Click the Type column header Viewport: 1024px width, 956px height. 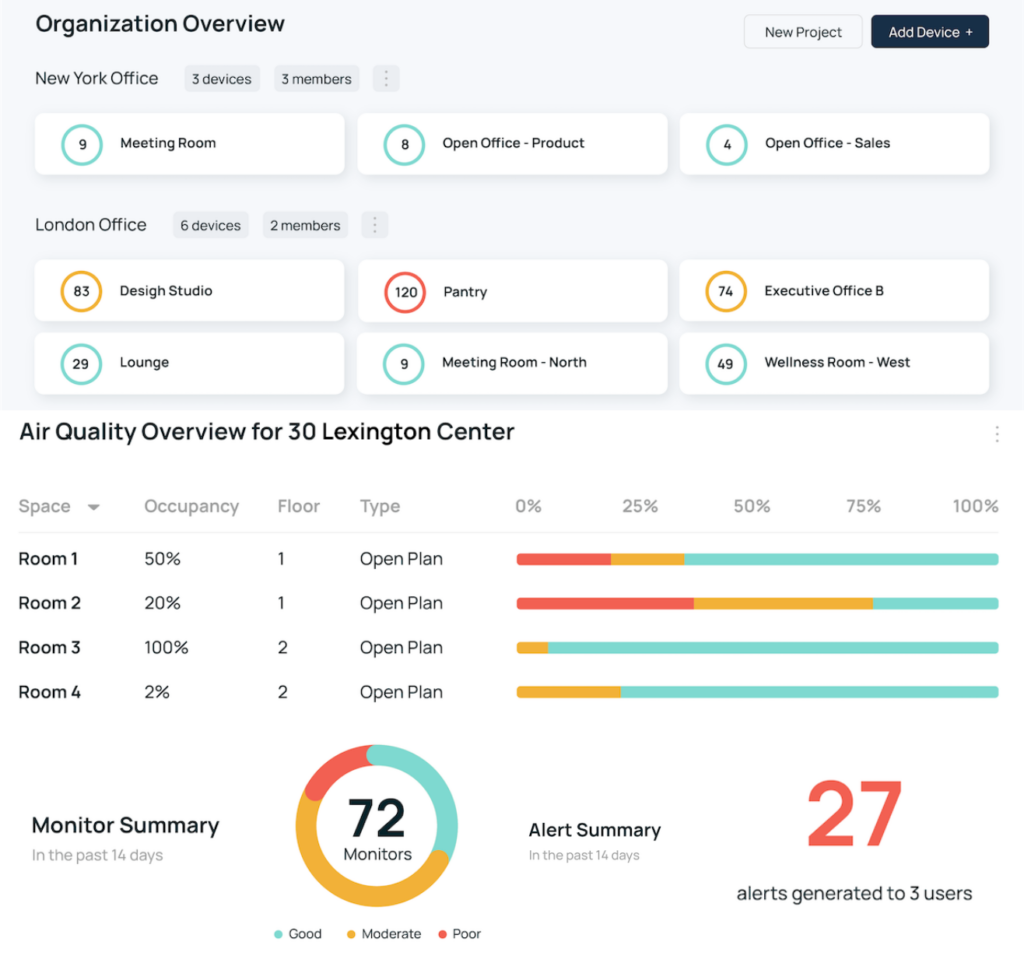379,506
